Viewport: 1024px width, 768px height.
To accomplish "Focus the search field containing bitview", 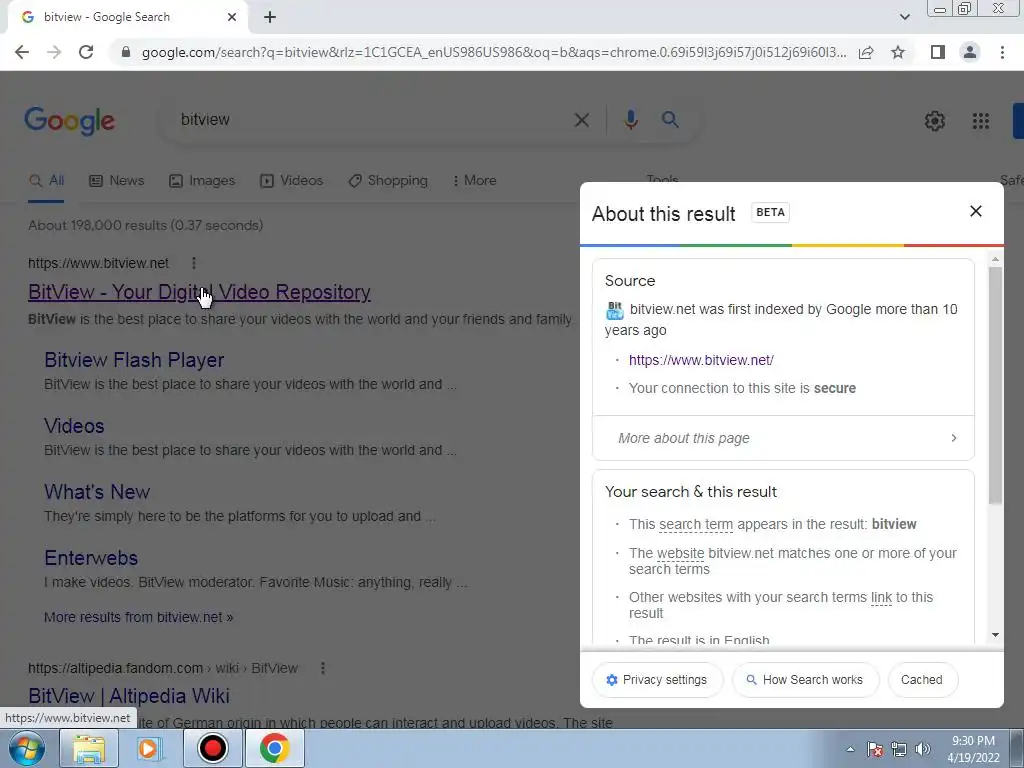I will click(369, 120).
